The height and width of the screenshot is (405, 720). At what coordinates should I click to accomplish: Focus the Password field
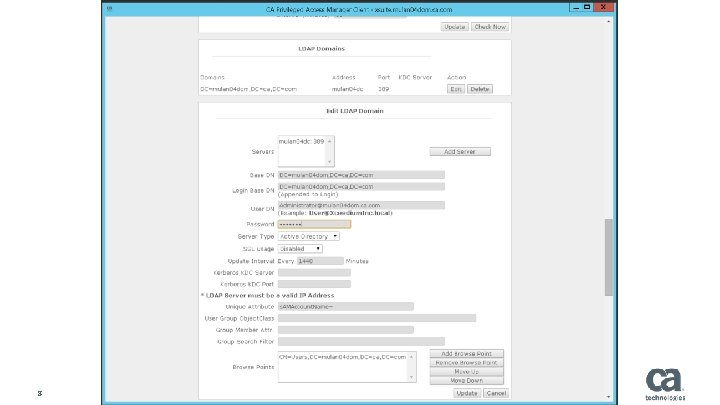(x=314, y=224)
